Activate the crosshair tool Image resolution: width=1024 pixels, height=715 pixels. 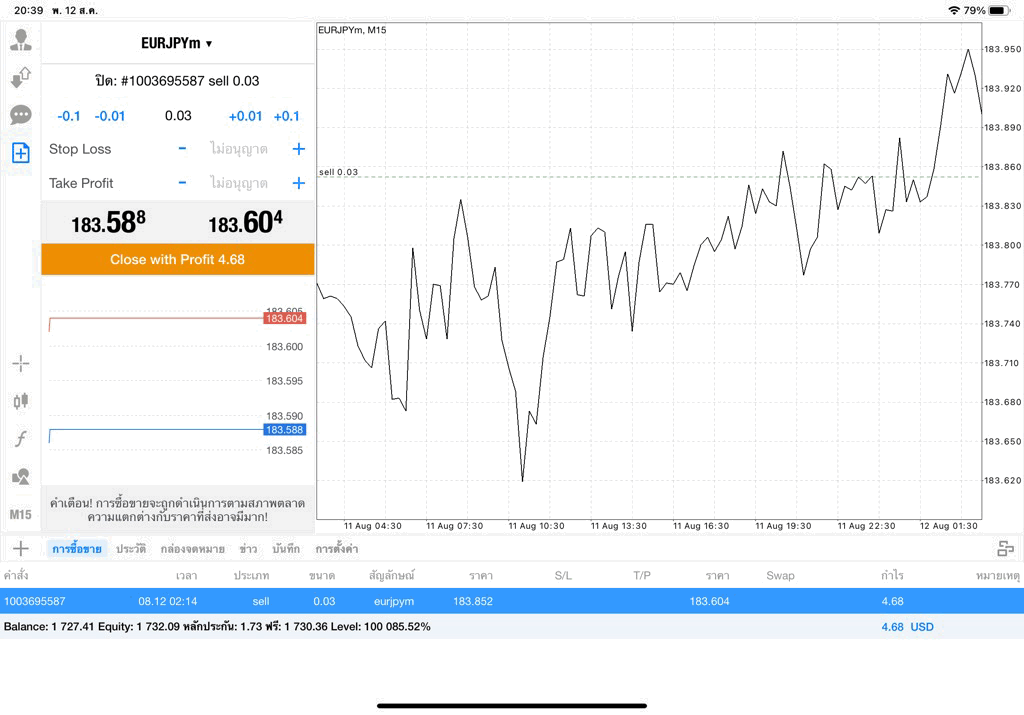point(20,363)
